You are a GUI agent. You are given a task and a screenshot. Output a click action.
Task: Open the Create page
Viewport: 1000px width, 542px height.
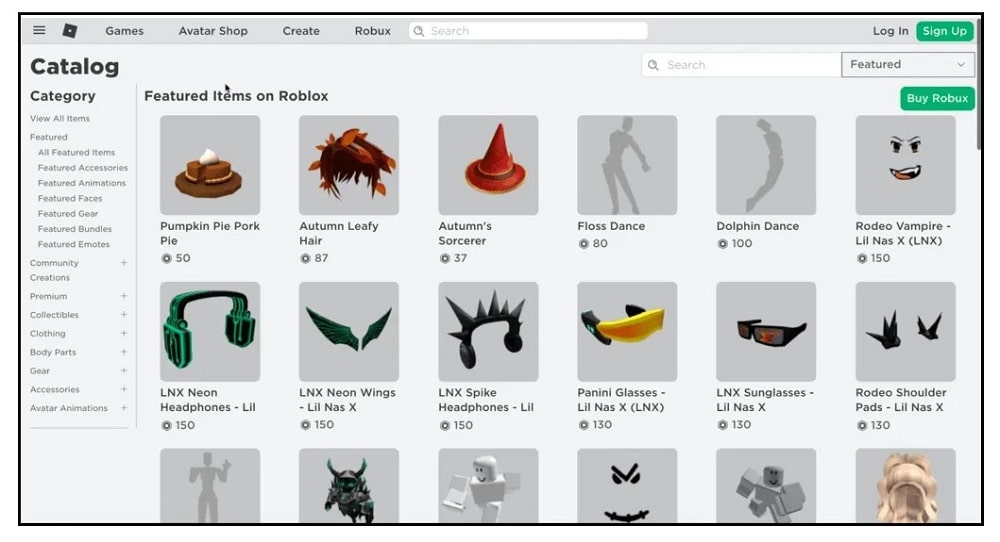click(x=301, y=31)
